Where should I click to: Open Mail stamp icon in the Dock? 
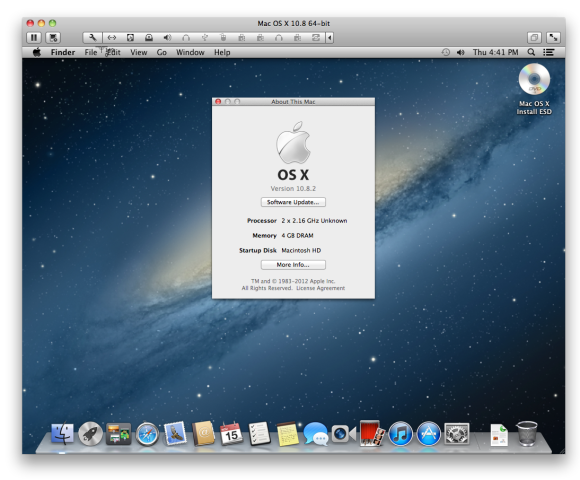tap(175, 433)
